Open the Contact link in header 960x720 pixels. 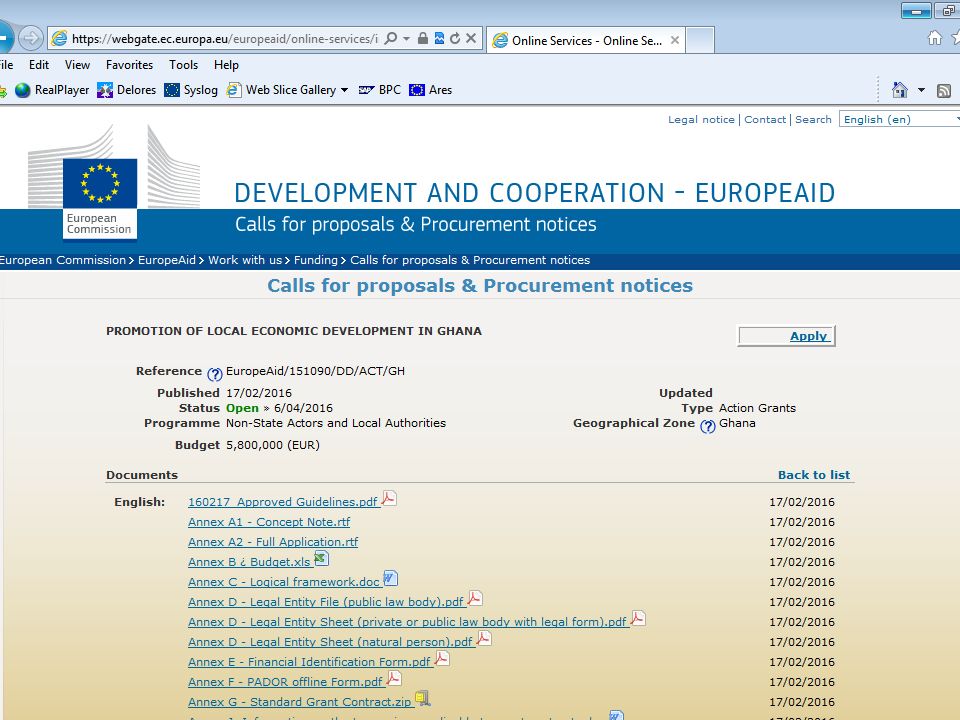pyautogui.click(x=765, y=119)
